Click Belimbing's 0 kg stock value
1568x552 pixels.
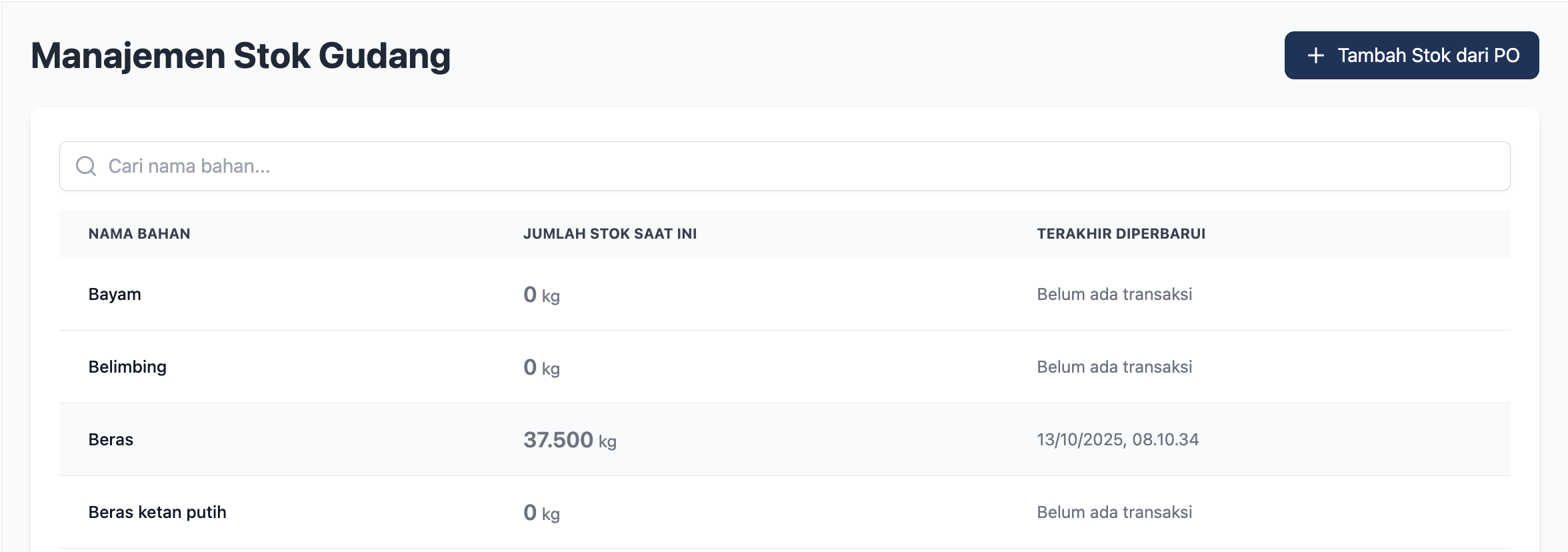(541, 367)
